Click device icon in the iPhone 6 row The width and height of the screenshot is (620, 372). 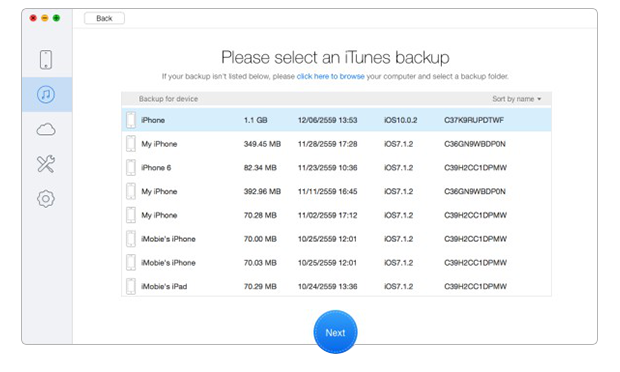[x=131, y=167]
